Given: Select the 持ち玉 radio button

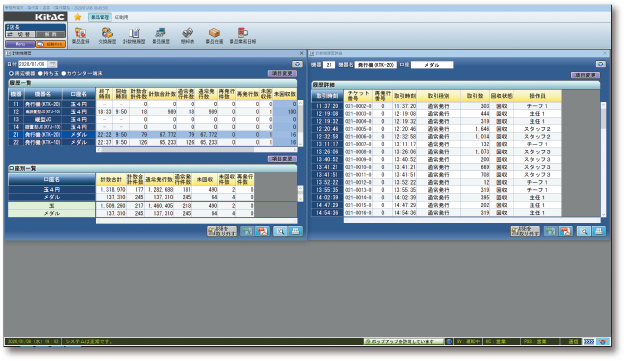Looking at the screenshot, I should click(40, 74).
